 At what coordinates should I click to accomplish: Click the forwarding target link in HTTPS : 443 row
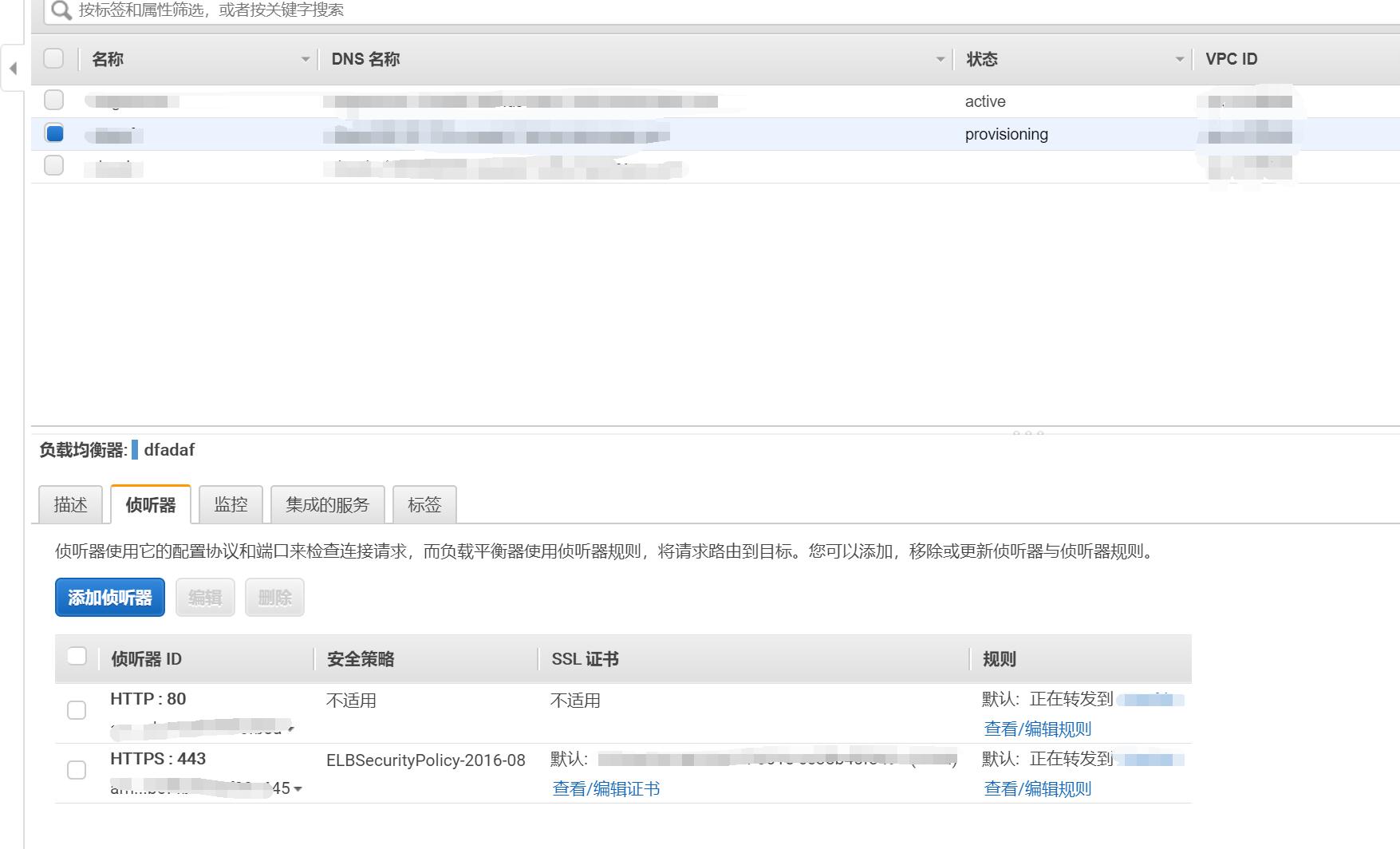(1150, 760)
